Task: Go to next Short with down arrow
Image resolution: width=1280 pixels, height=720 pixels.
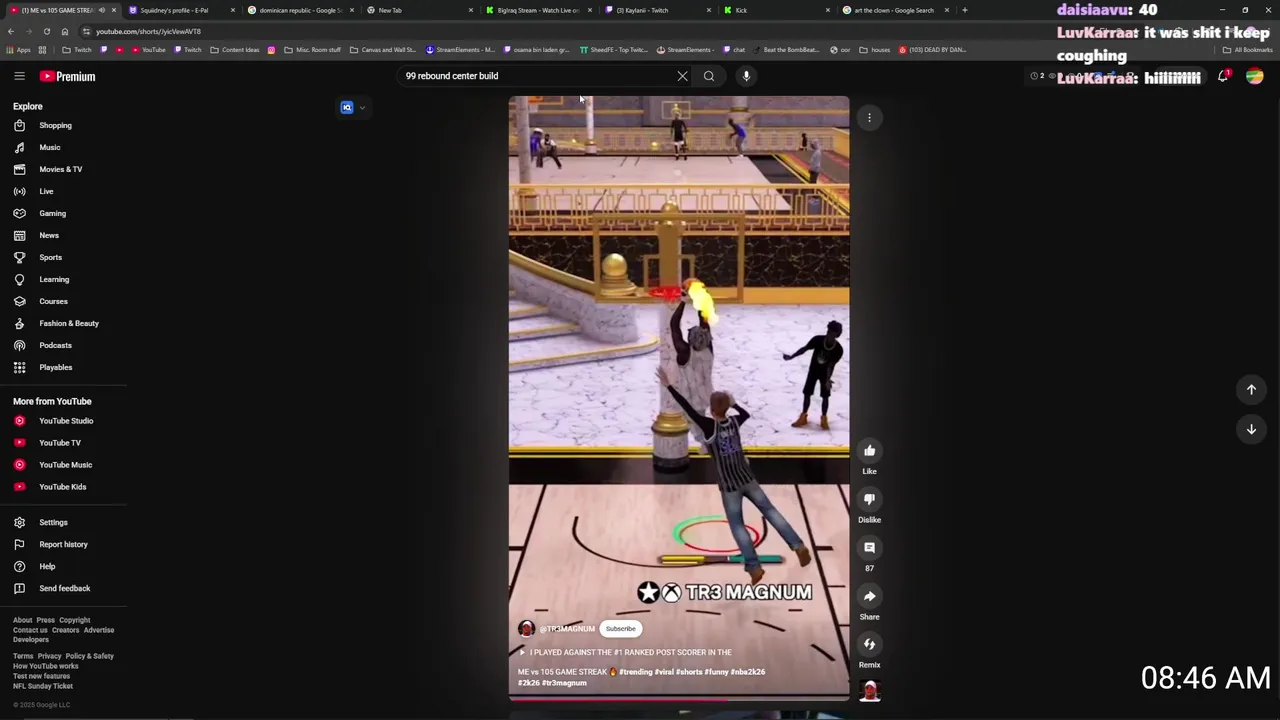Action: (1251, 429)
